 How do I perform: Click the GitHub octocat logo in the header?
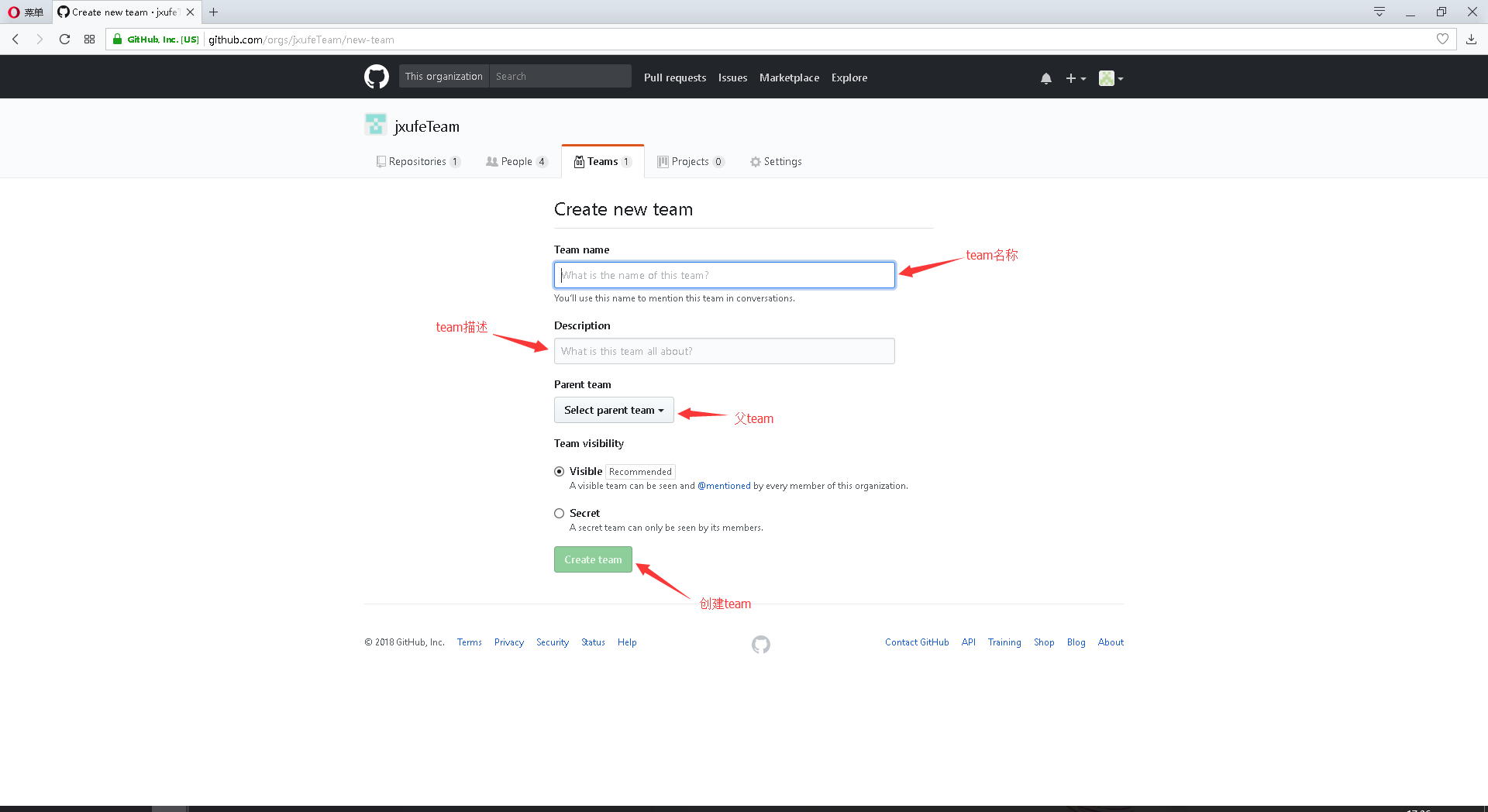pyautogui.click(x=376, y=77)
